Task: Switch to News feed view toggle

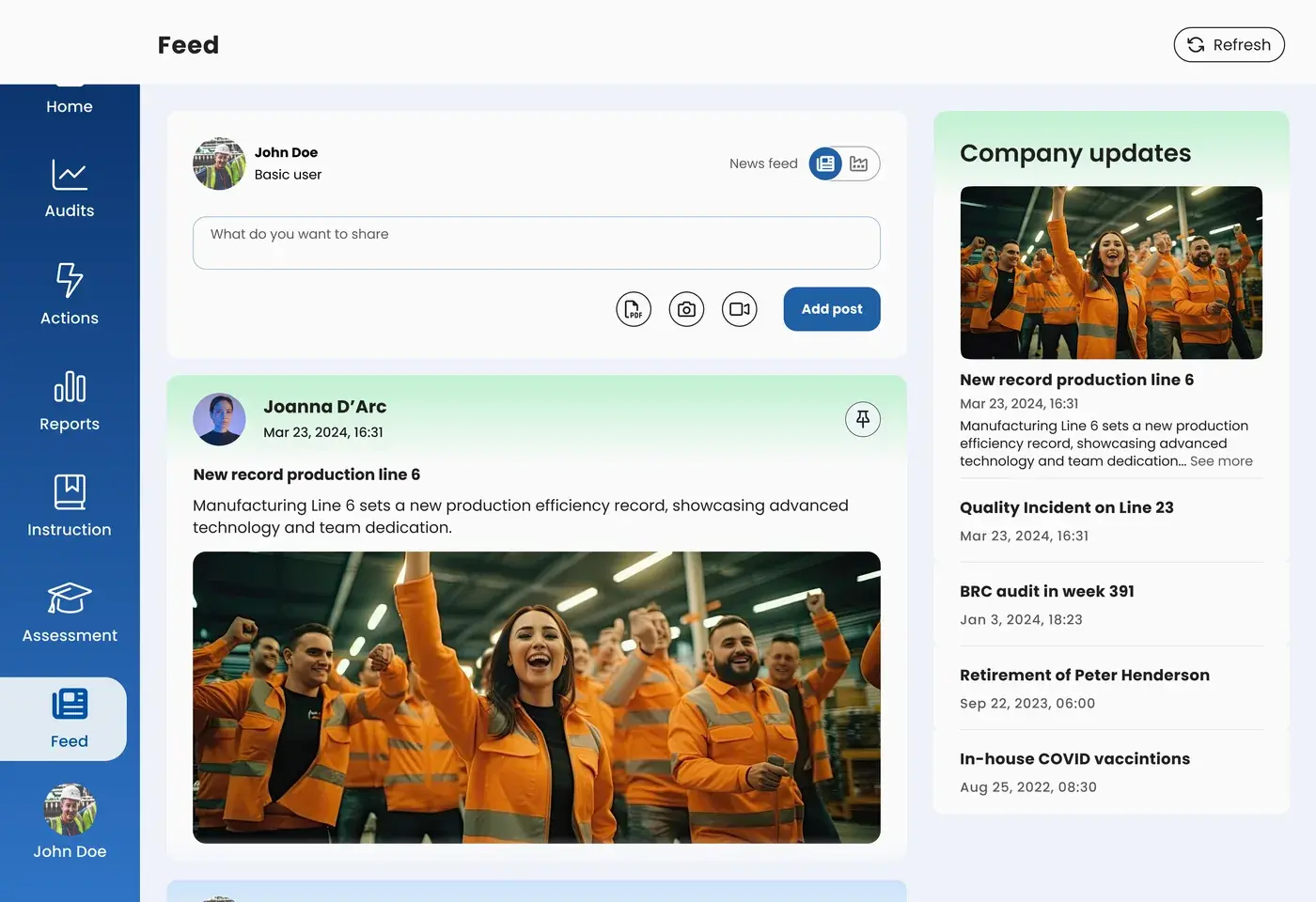Action: (x=825, y=163)
